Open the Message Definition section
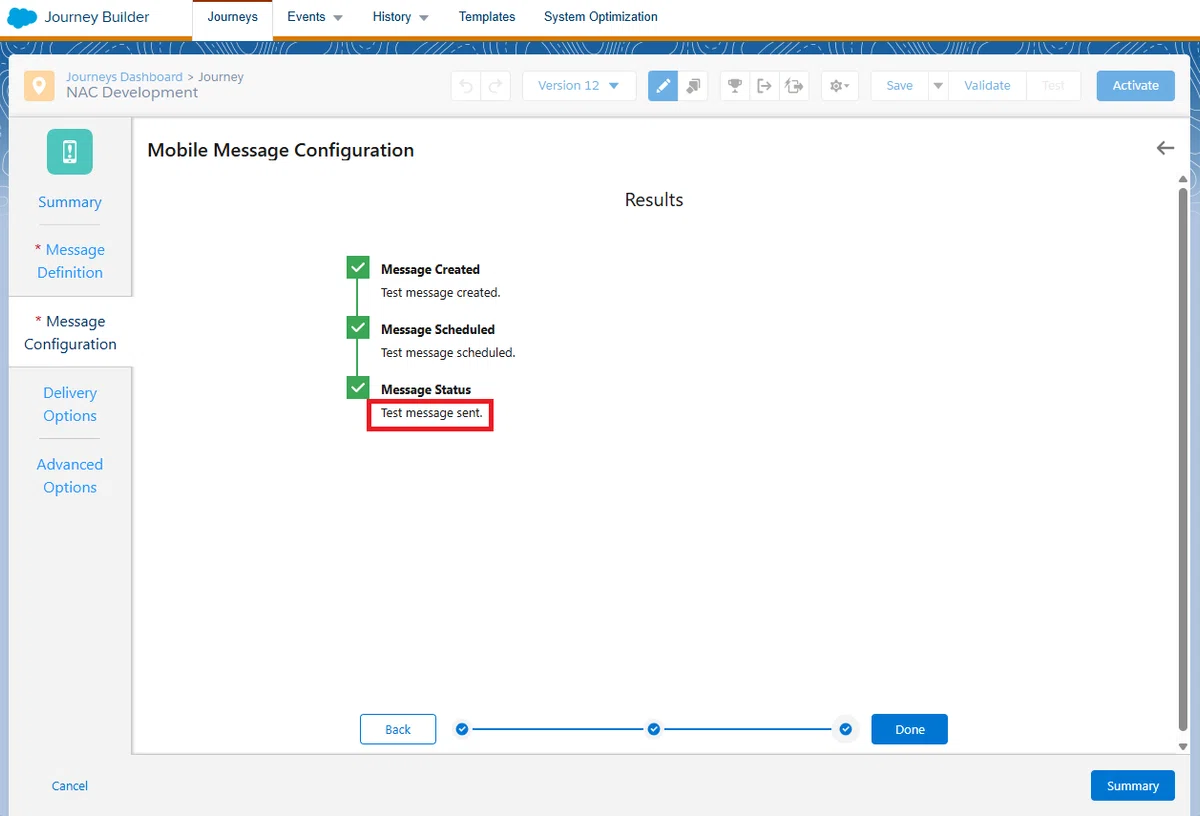Viewport: 1200px width, 816px height. coord(70,261)
